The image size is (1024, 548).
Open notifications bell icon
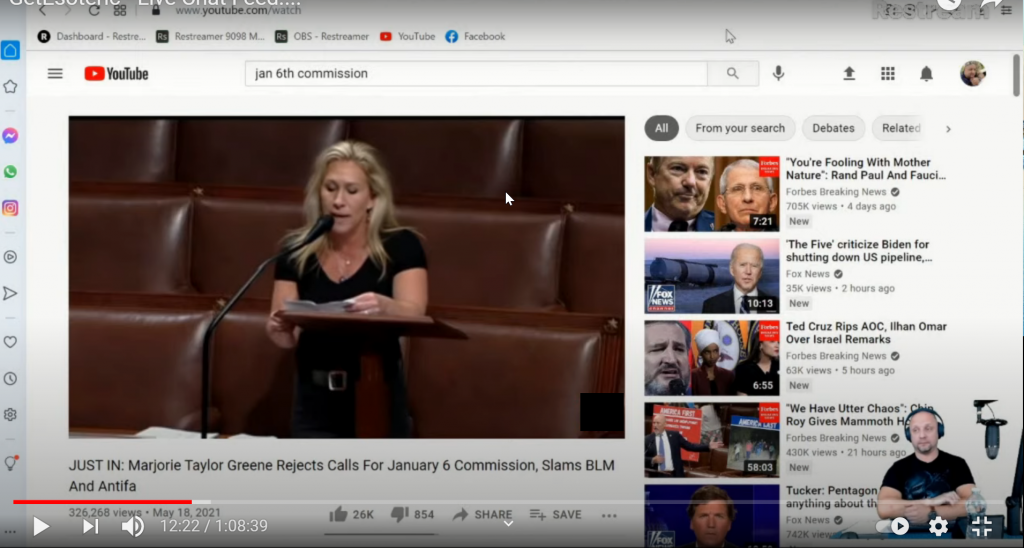[x=926, y=74]
